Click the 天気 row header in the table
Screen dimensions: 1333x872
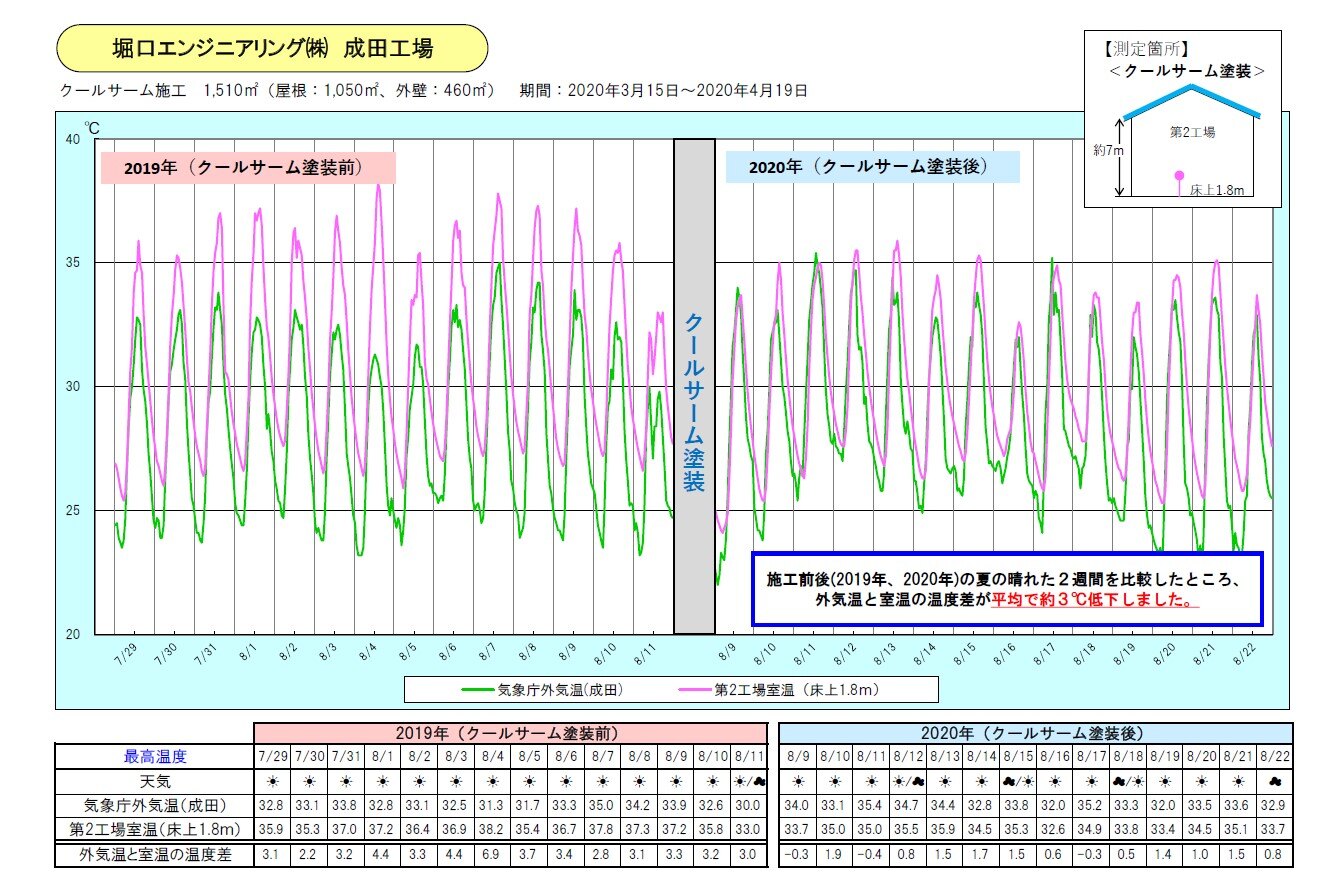(x=154, y=781)
